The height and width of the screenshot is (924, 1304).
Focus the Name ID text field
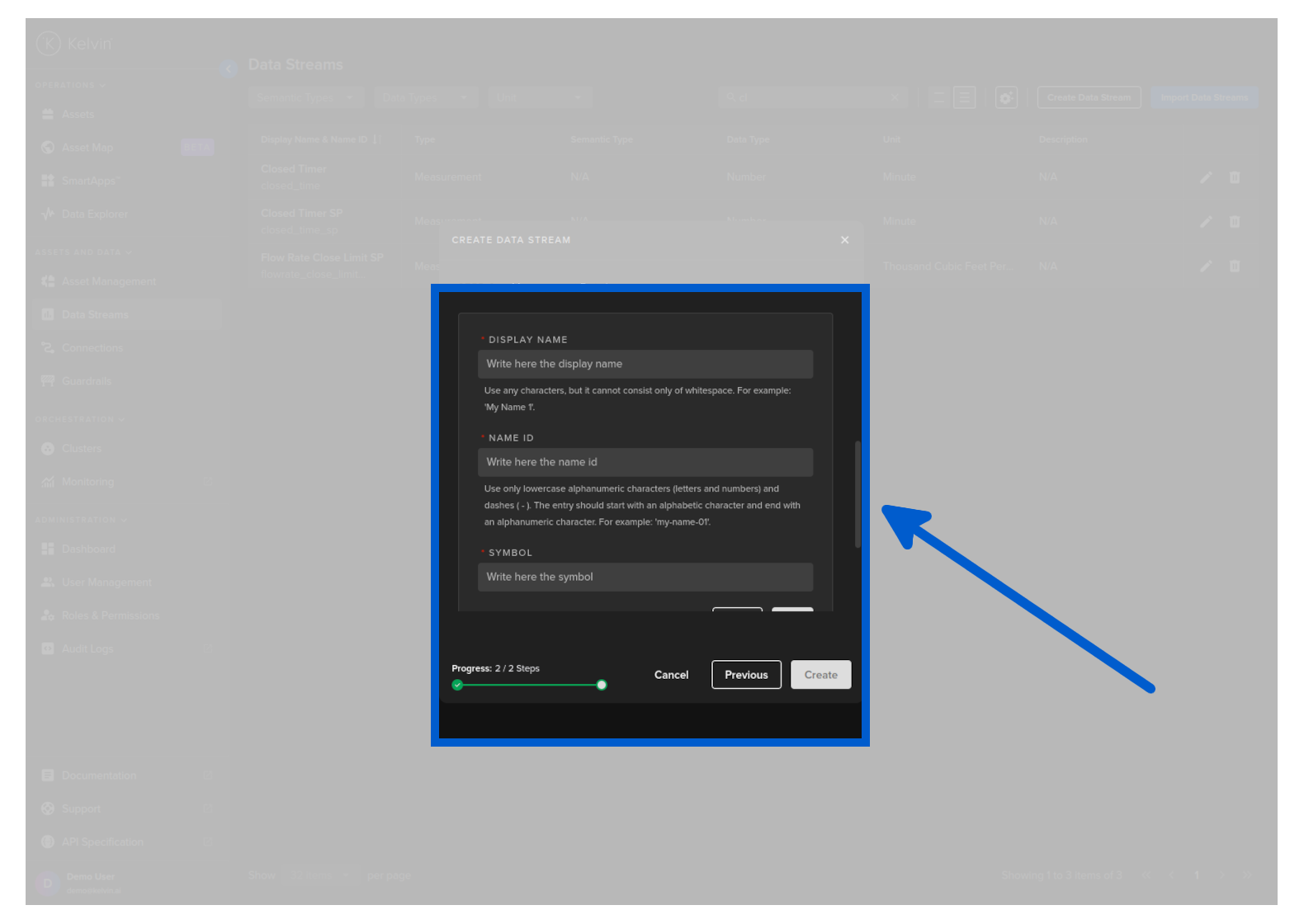coord(645,462)
